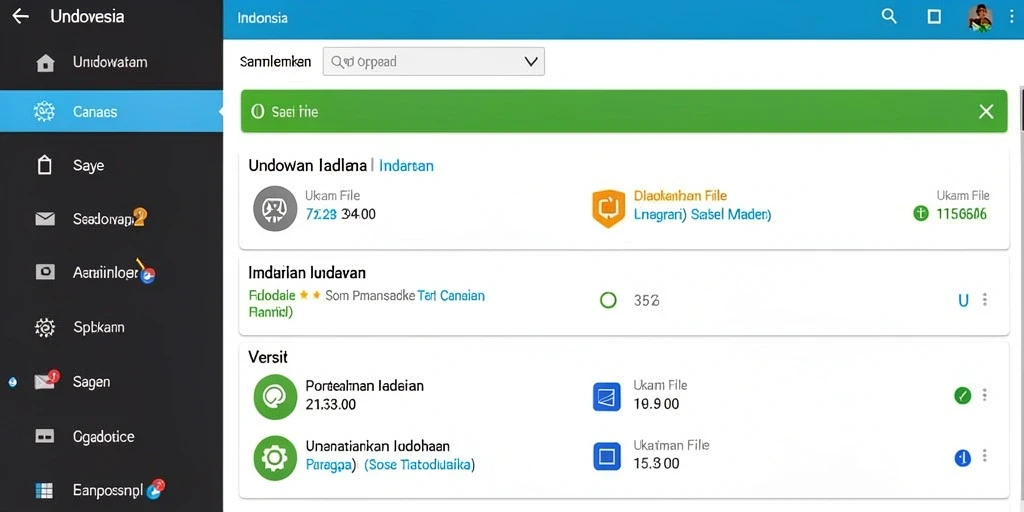Select green Portealman Iadeian chat icon

click(275, 396)
